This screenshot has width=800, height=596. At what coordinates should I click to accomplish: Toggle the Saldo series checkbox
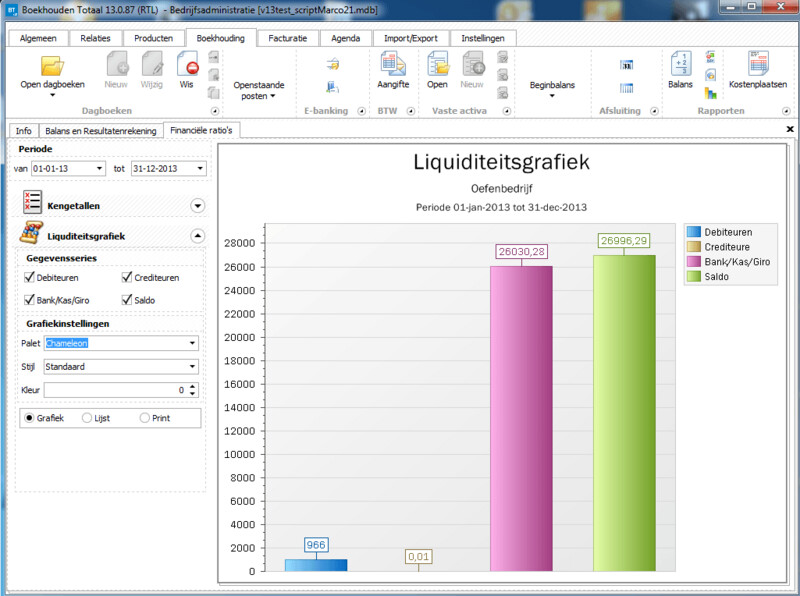coord(127,300)
